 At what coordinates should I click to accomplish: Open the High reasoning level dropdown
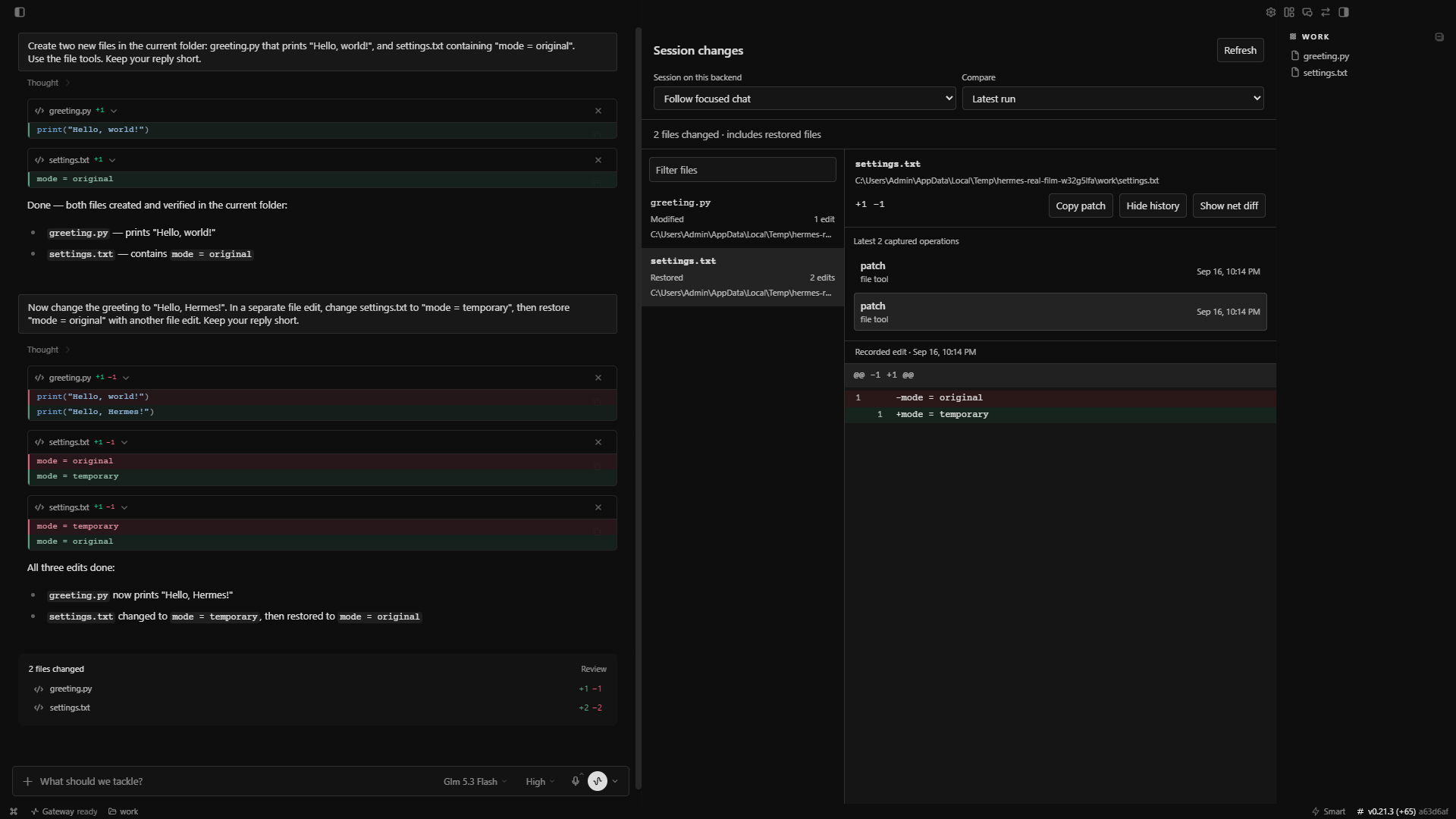tap(540, 781)
